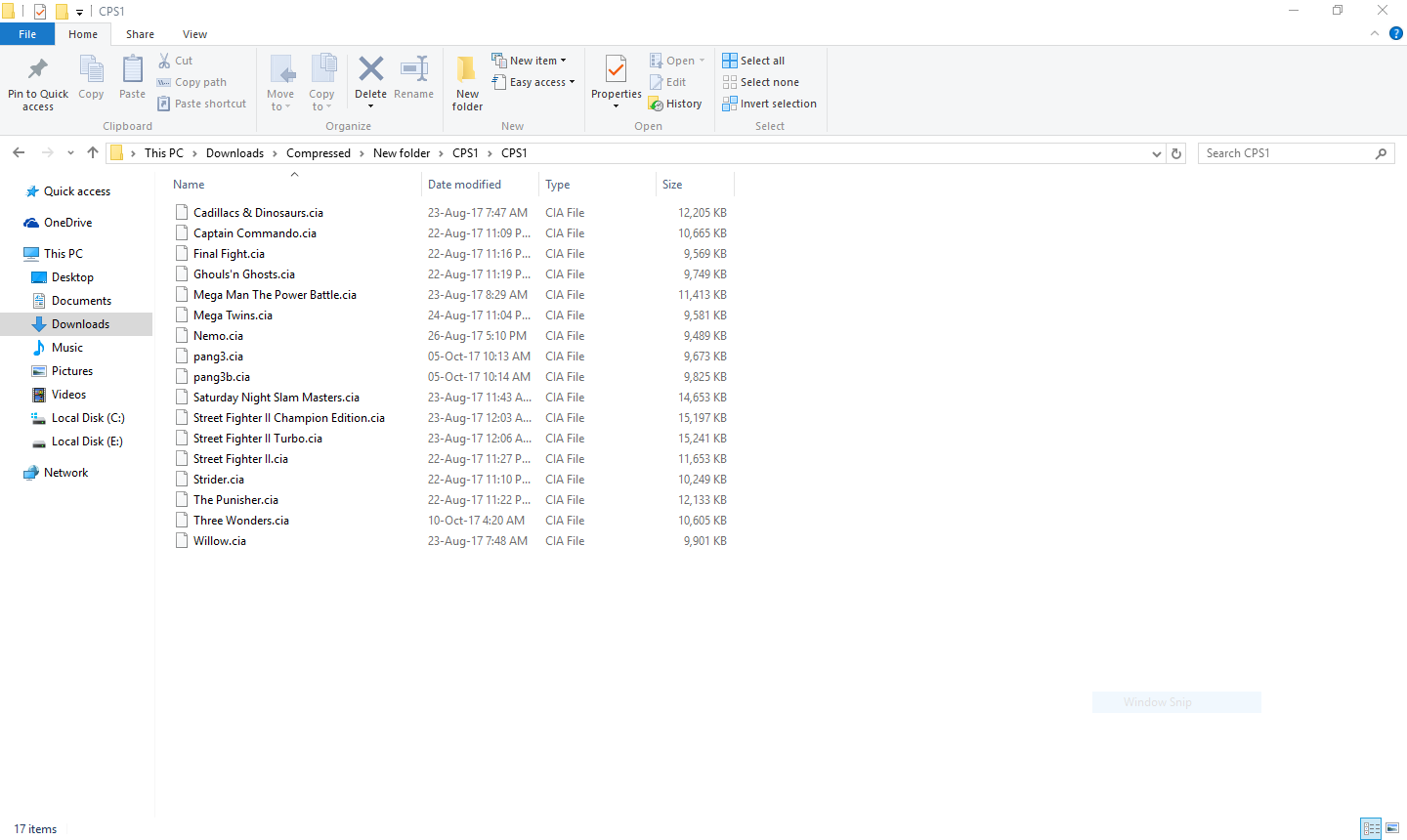Switch to the View ribbon tab
This screenshot has width=1407, height=840.
[x=194, y=34]
